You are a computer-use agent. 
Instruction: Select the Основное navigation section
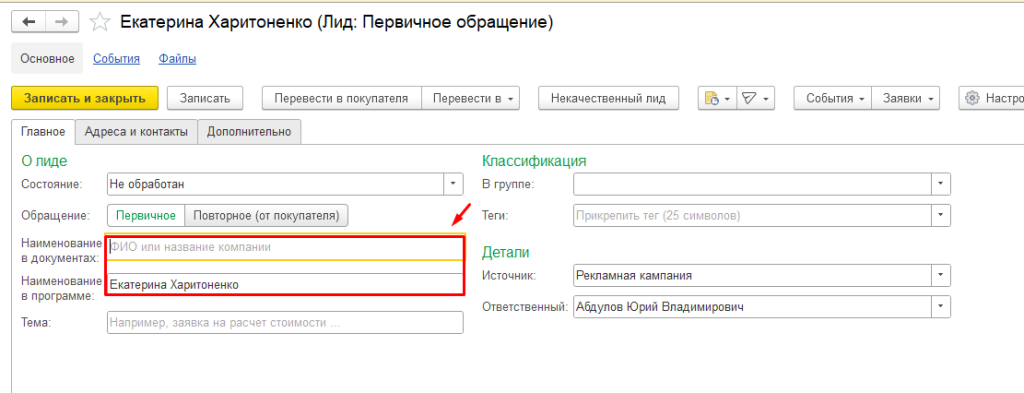tap(47, 59)
